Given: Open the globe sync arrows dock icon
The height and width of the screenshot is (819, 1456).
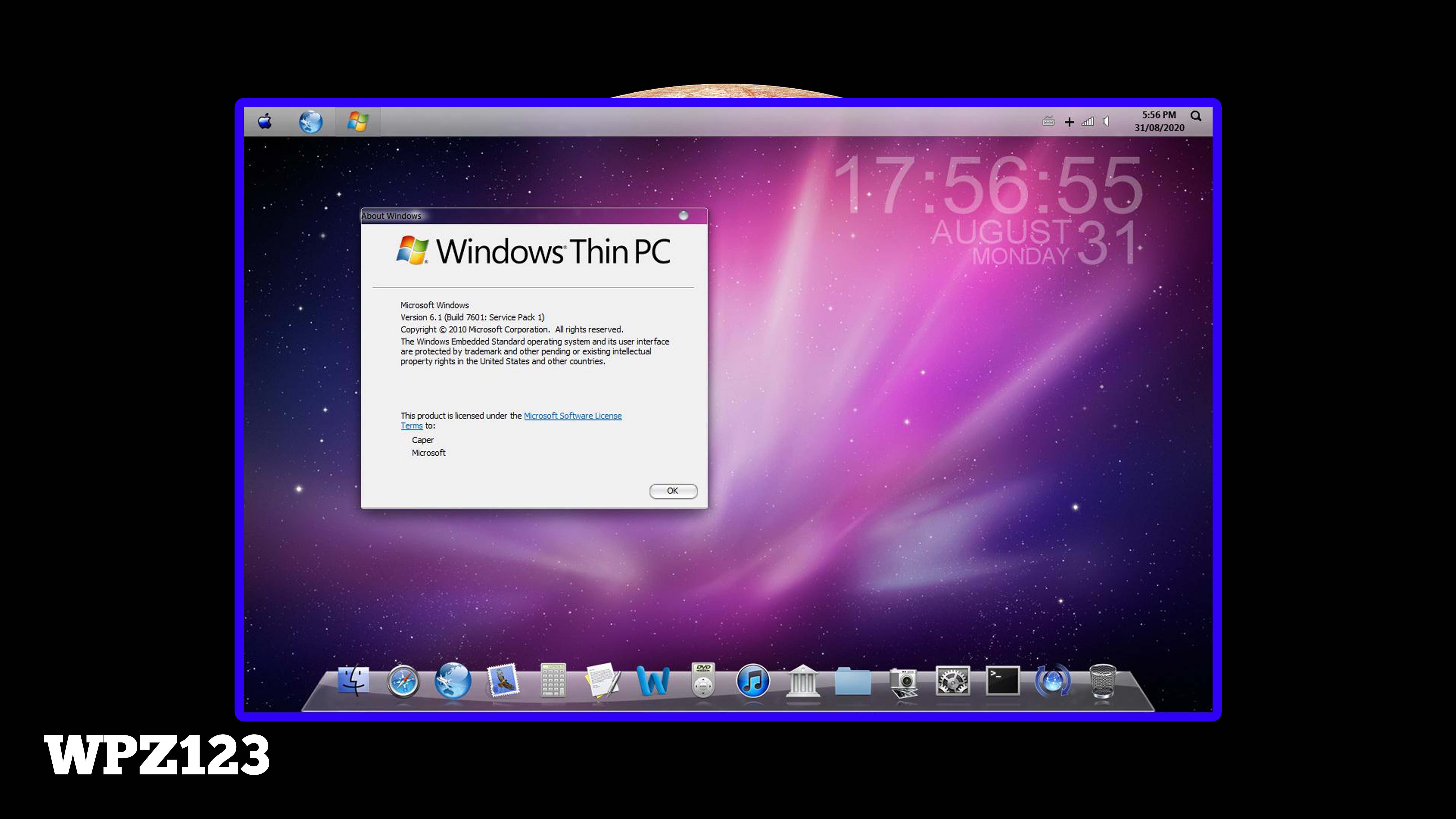Looking at the screenshot, I should 1052,680.
